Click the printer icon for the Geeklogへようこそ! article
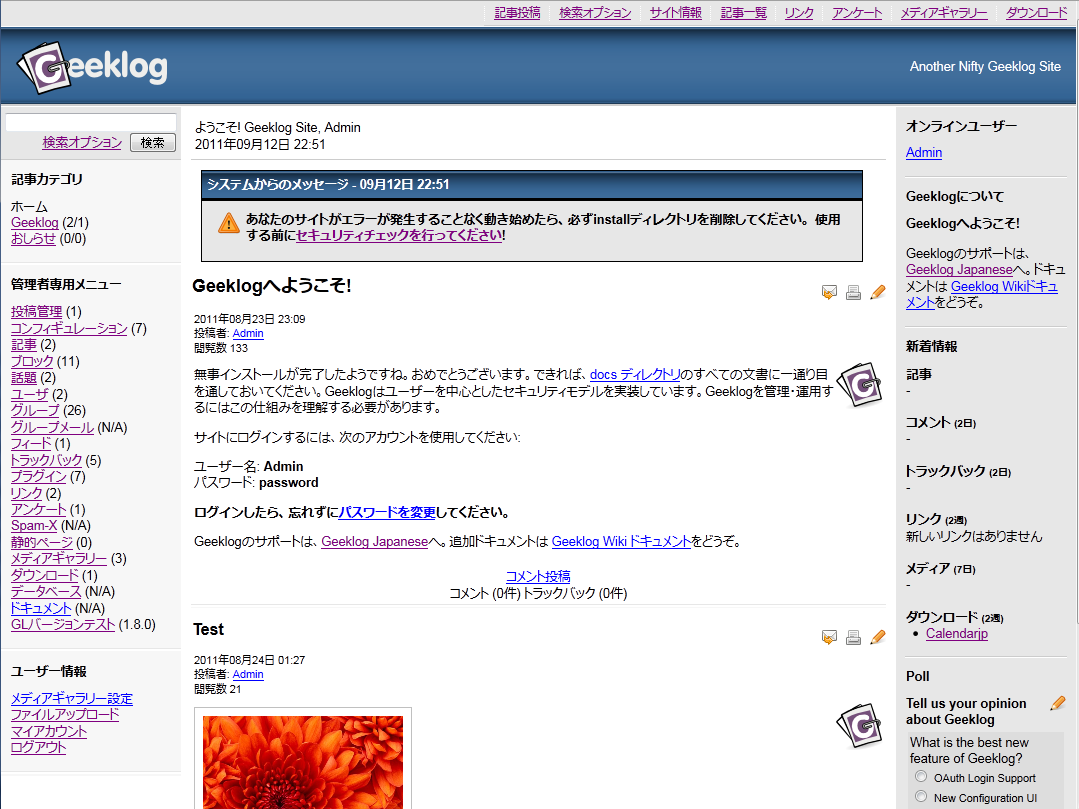Image resolution: width=1079 pixels, height=809 pixels. click(853, 292)
